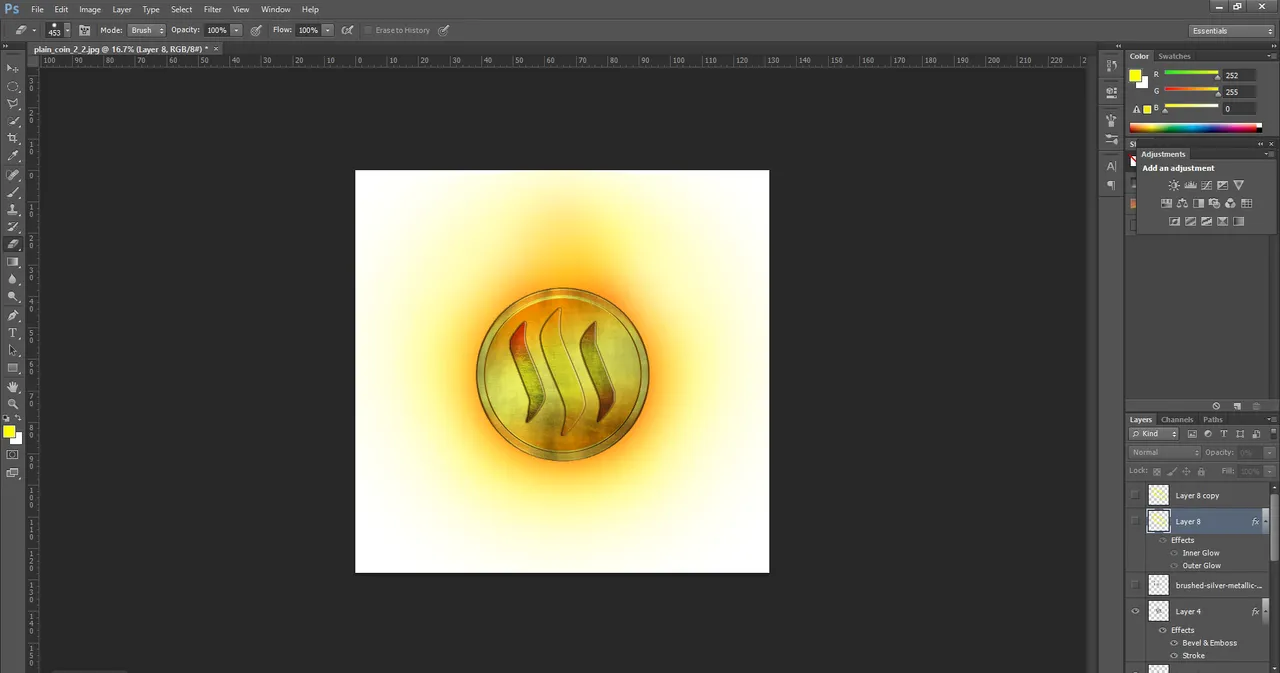Select the Gradient tool
The width and height of the screenshot is (1280, 673).
[13, 262]
